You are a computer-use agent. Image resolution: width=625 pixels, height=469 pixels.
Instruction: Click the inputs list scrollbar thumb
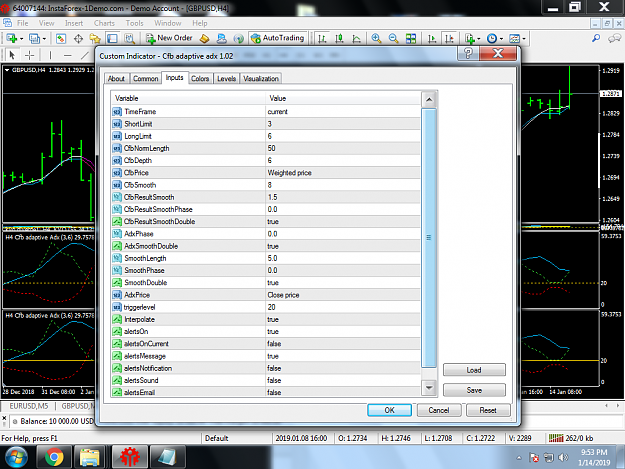(x=429, y=237)
